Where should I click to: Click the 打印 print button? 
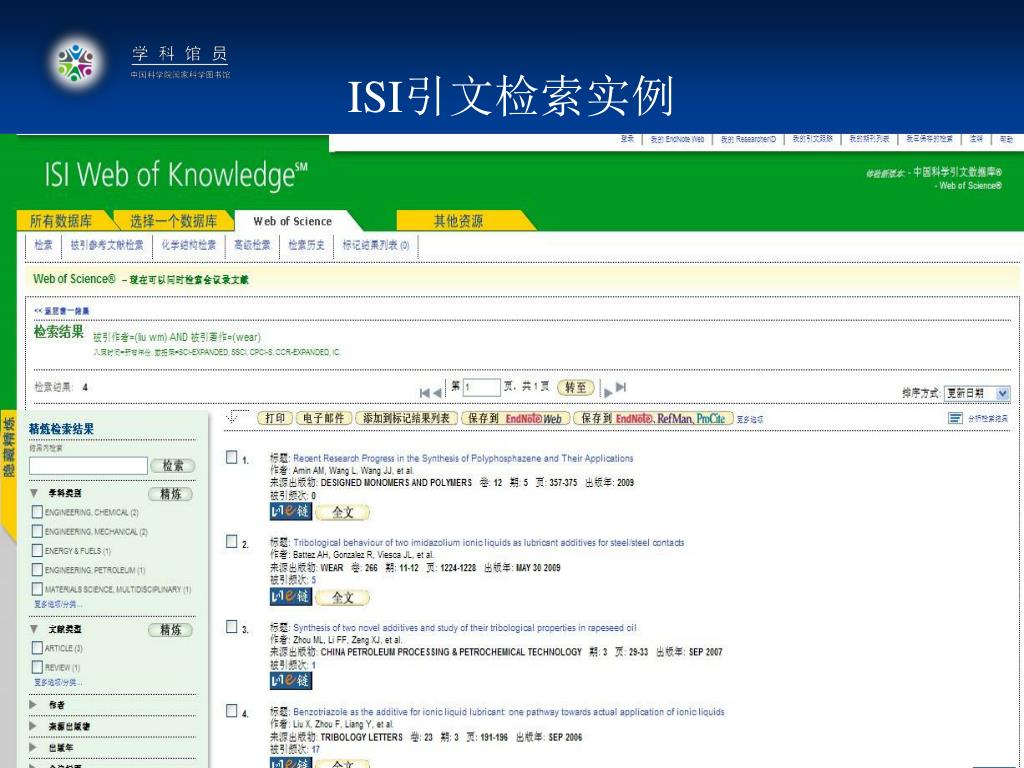click(275, 418)
